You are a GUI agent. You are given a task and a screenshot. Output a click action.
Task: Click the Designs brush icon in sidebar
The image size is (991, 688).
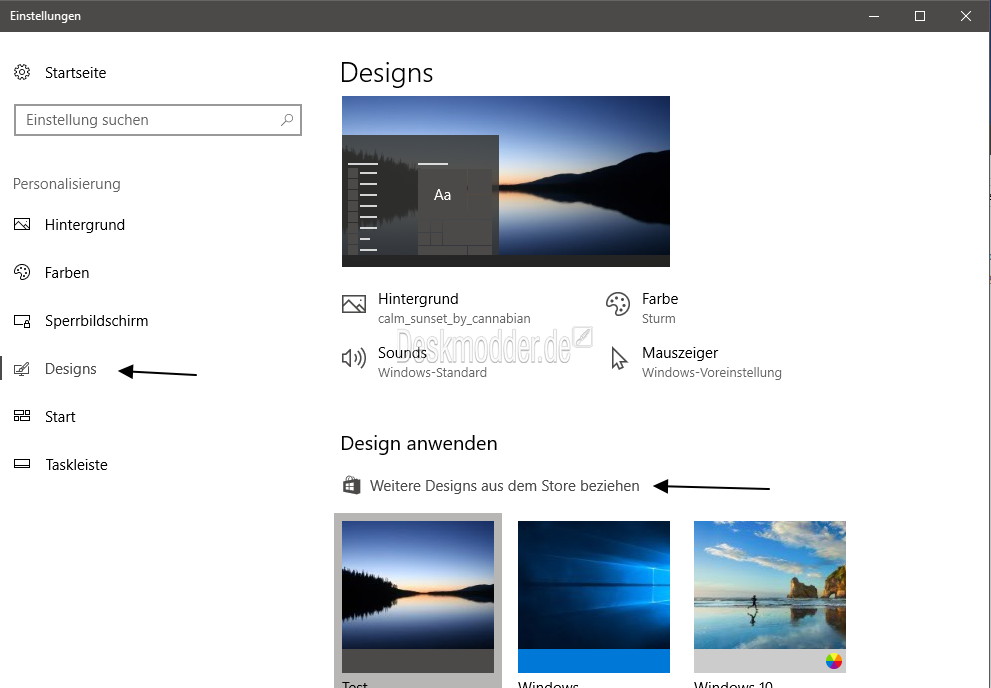pyautogui.click(x=22, y=368)
